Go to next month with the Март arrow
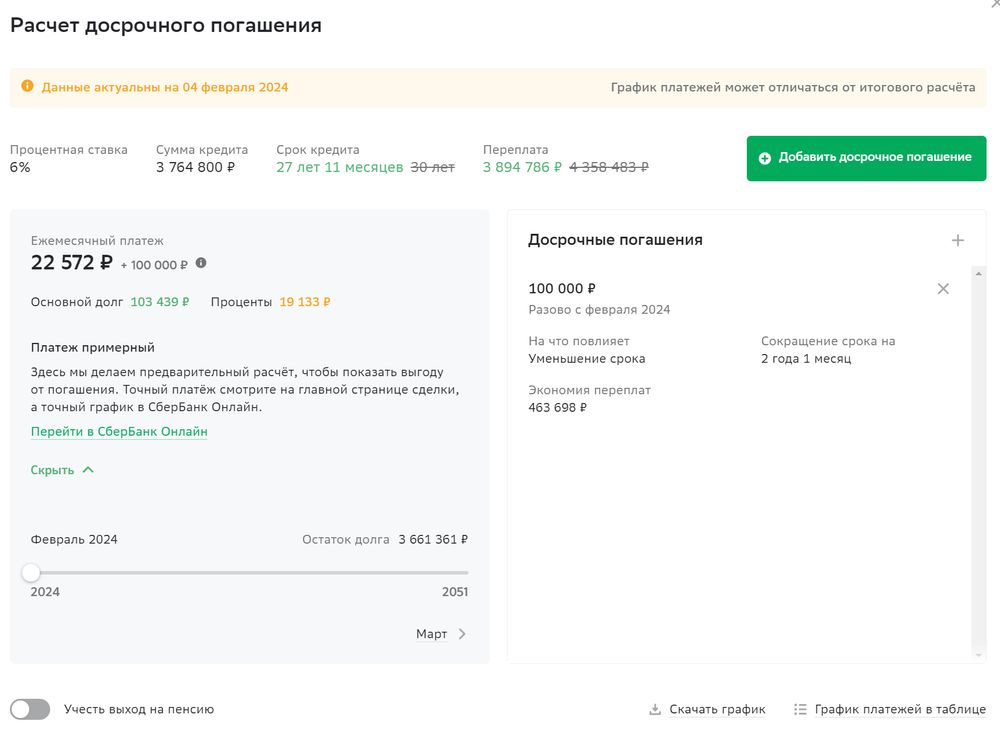The image size is (1000, 736). (461, 634)
